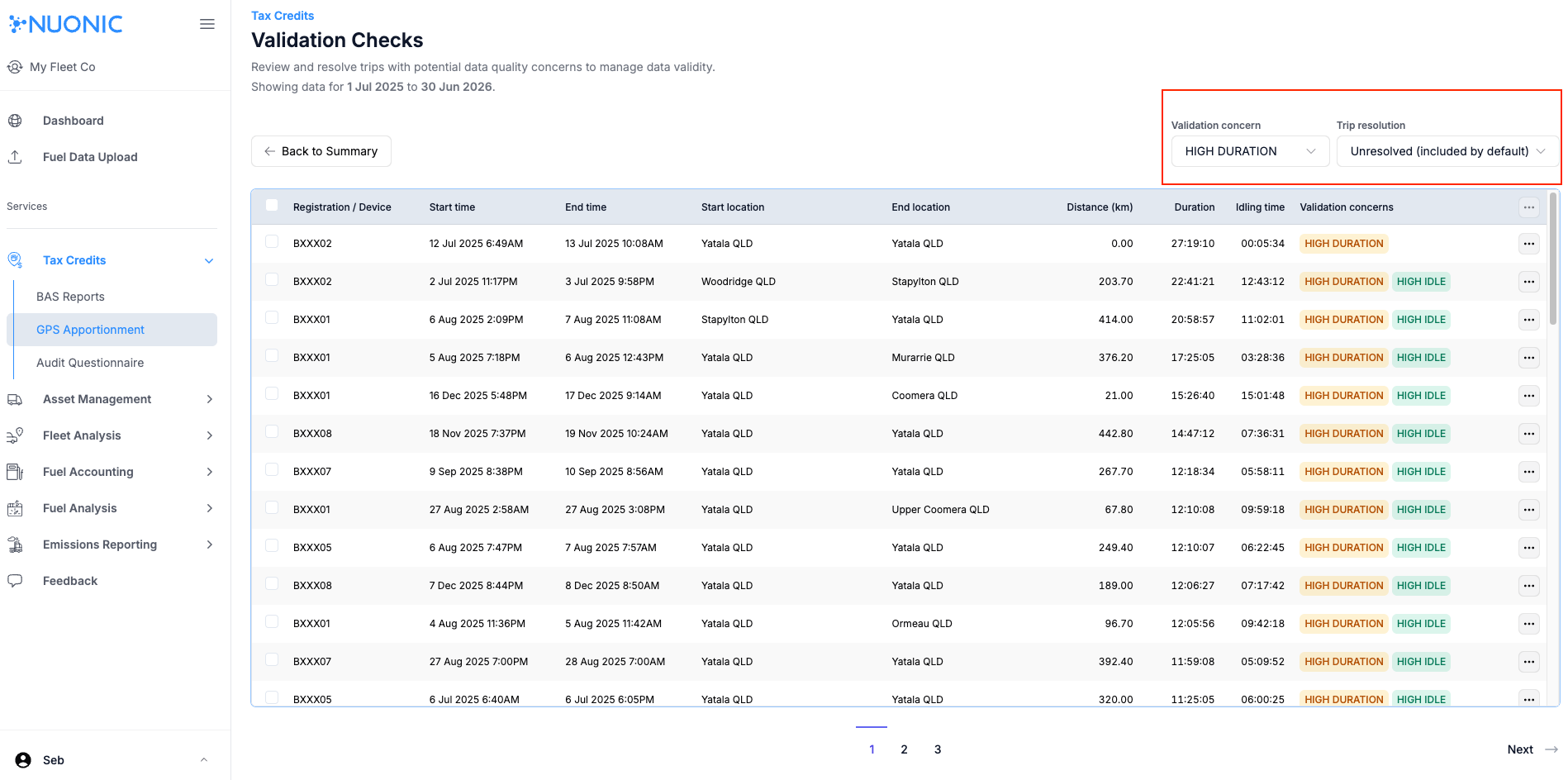This screenshot has width=1568, height=780.
Task: Click the Tax Credits icon
Action: click(x=15, y=260)
